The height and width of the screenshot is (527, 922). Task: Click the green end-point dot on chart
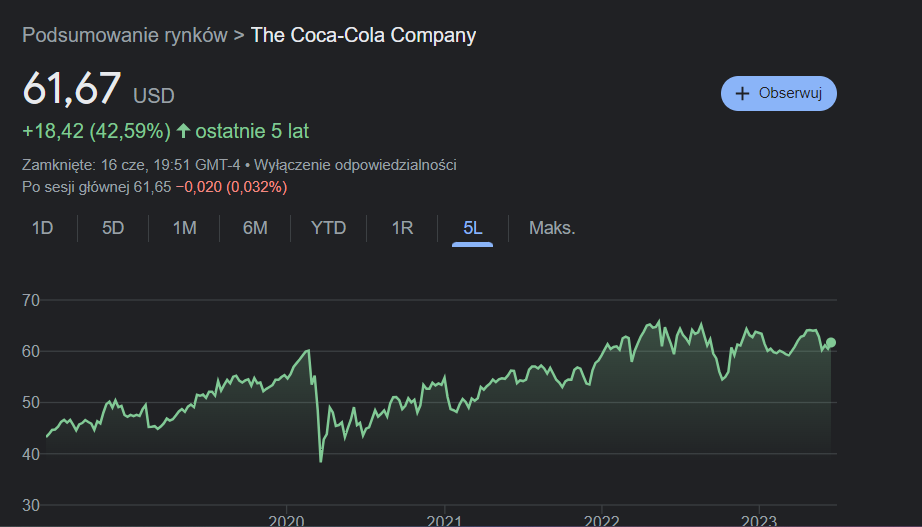coord(831,343)
